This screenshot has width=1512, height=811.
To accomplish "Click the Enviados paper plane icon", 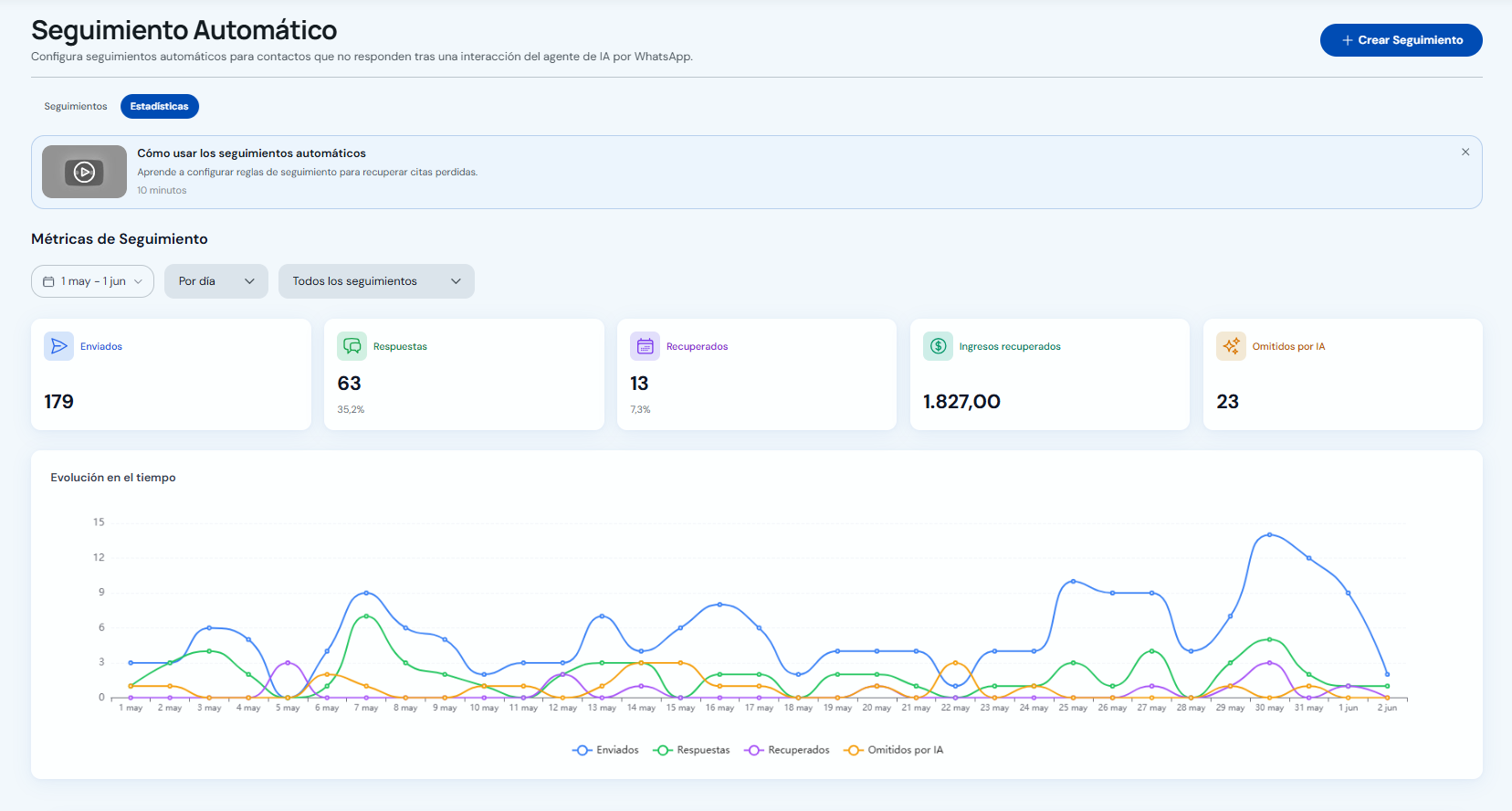I will (58, 346).
